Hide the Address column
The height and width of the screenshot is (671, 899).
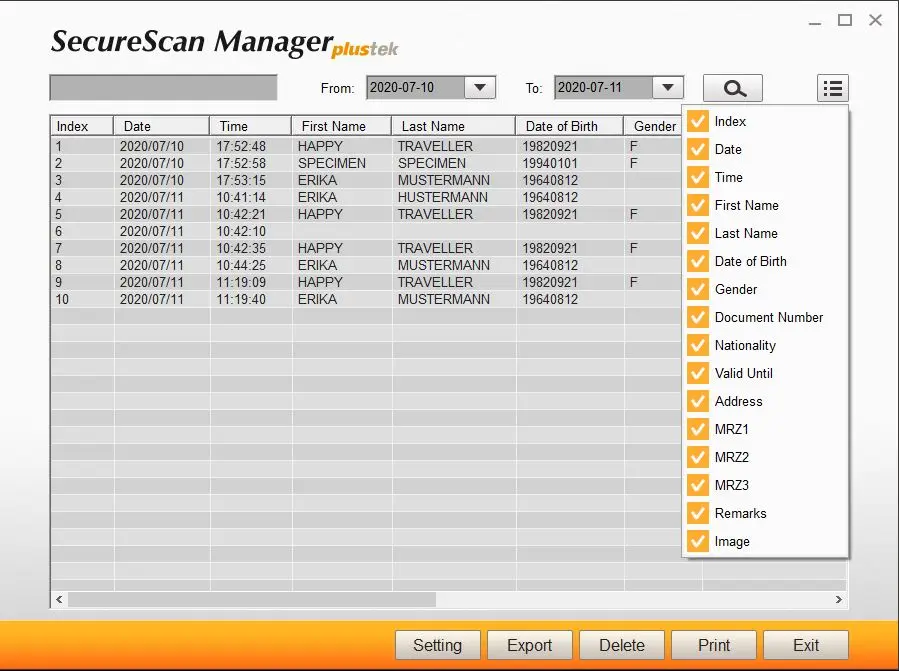(698, 401)
